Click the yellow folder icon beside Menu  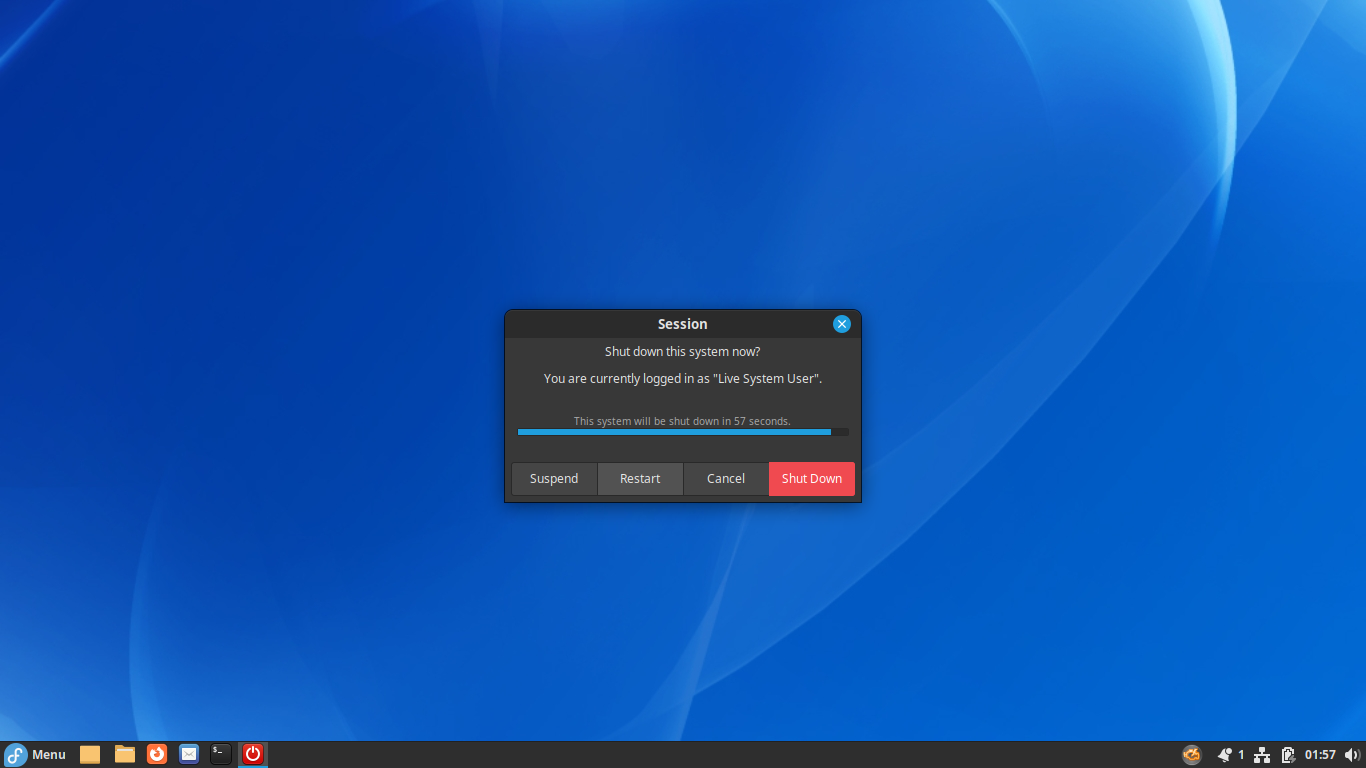pyautogui.click(x=89, y=754)
